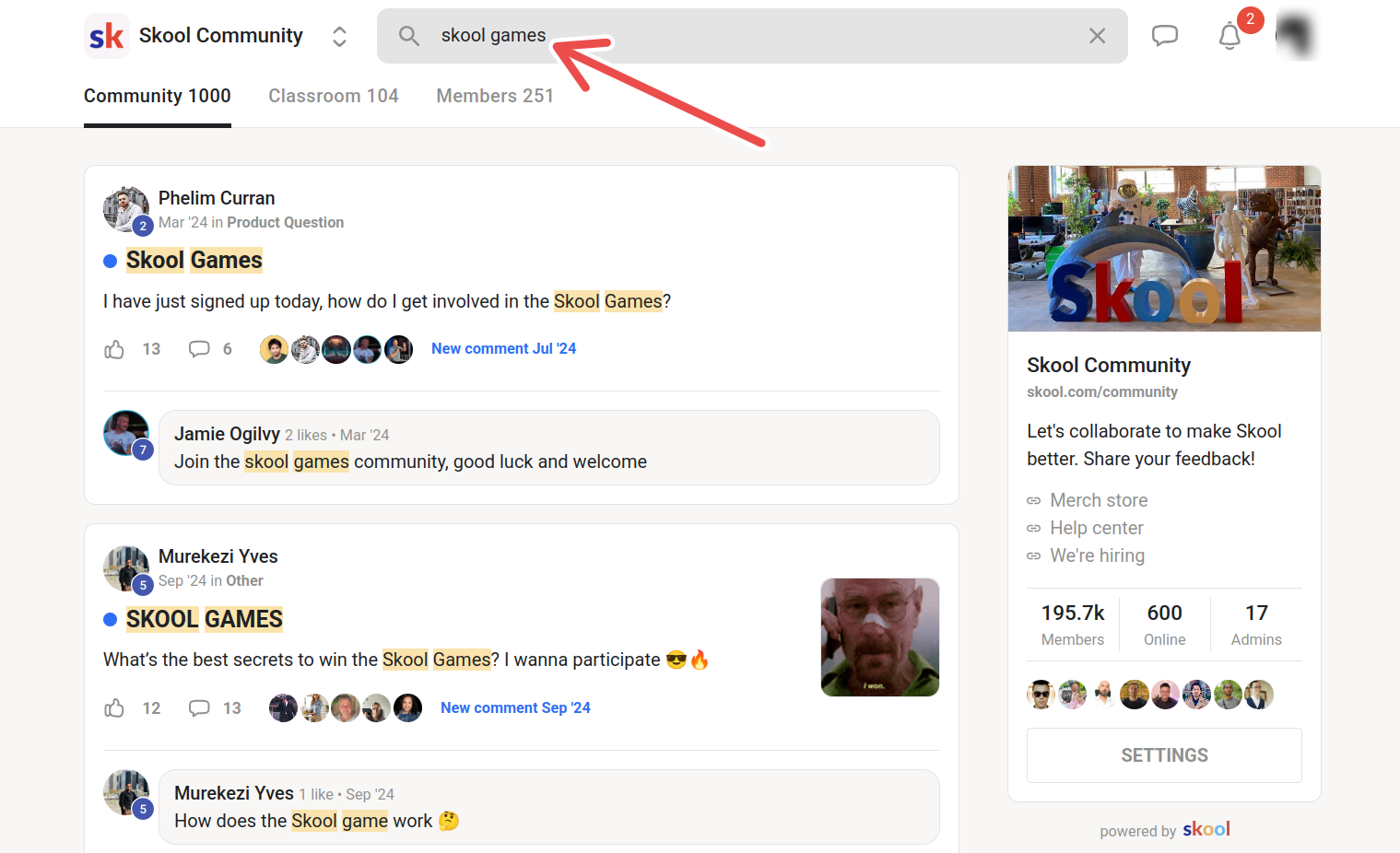This screenshot has width=1400, height=853.
Task: Like the SKOOL GAMES post thumbs-up
Action: pyautogui.click(x=114, y=708)
